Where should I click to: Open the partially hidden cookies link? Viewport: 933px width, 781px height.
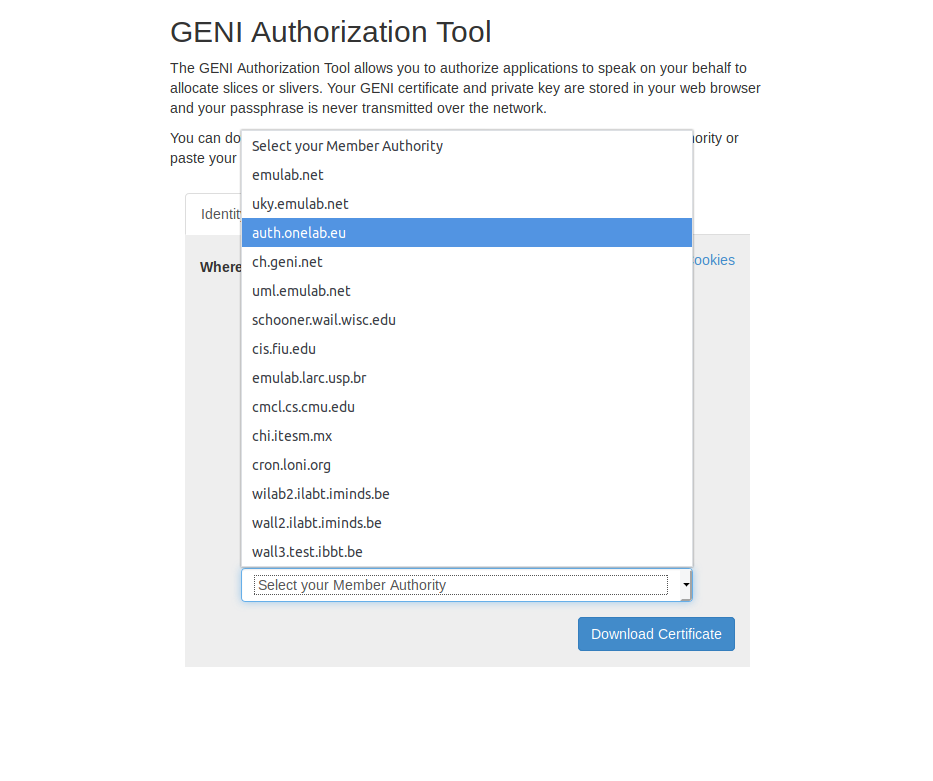pos(714,260)
